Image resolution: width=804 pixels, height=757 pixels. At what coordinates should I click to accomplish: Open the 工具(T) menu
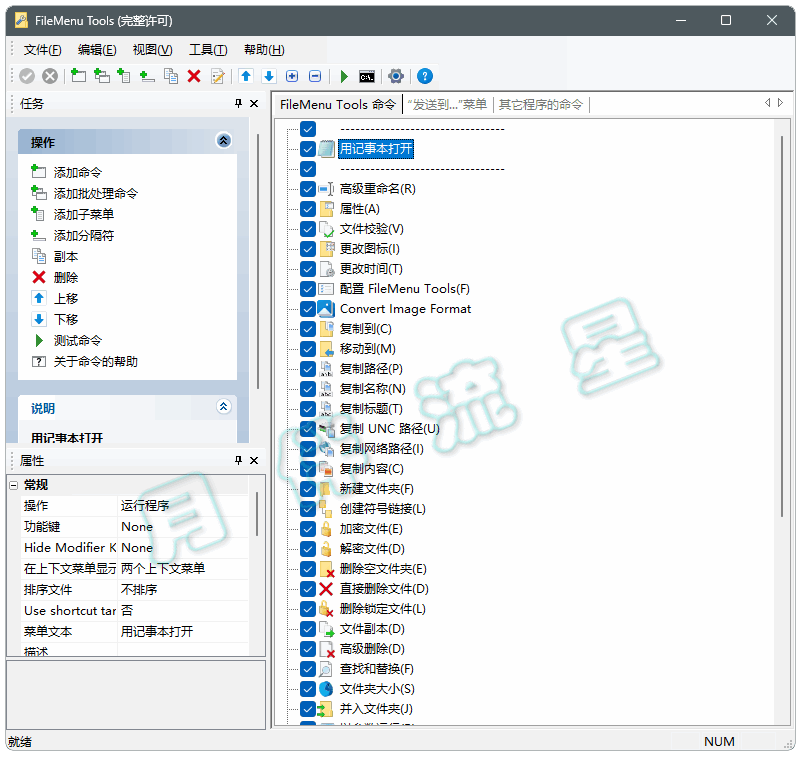[x=207, y=49]
